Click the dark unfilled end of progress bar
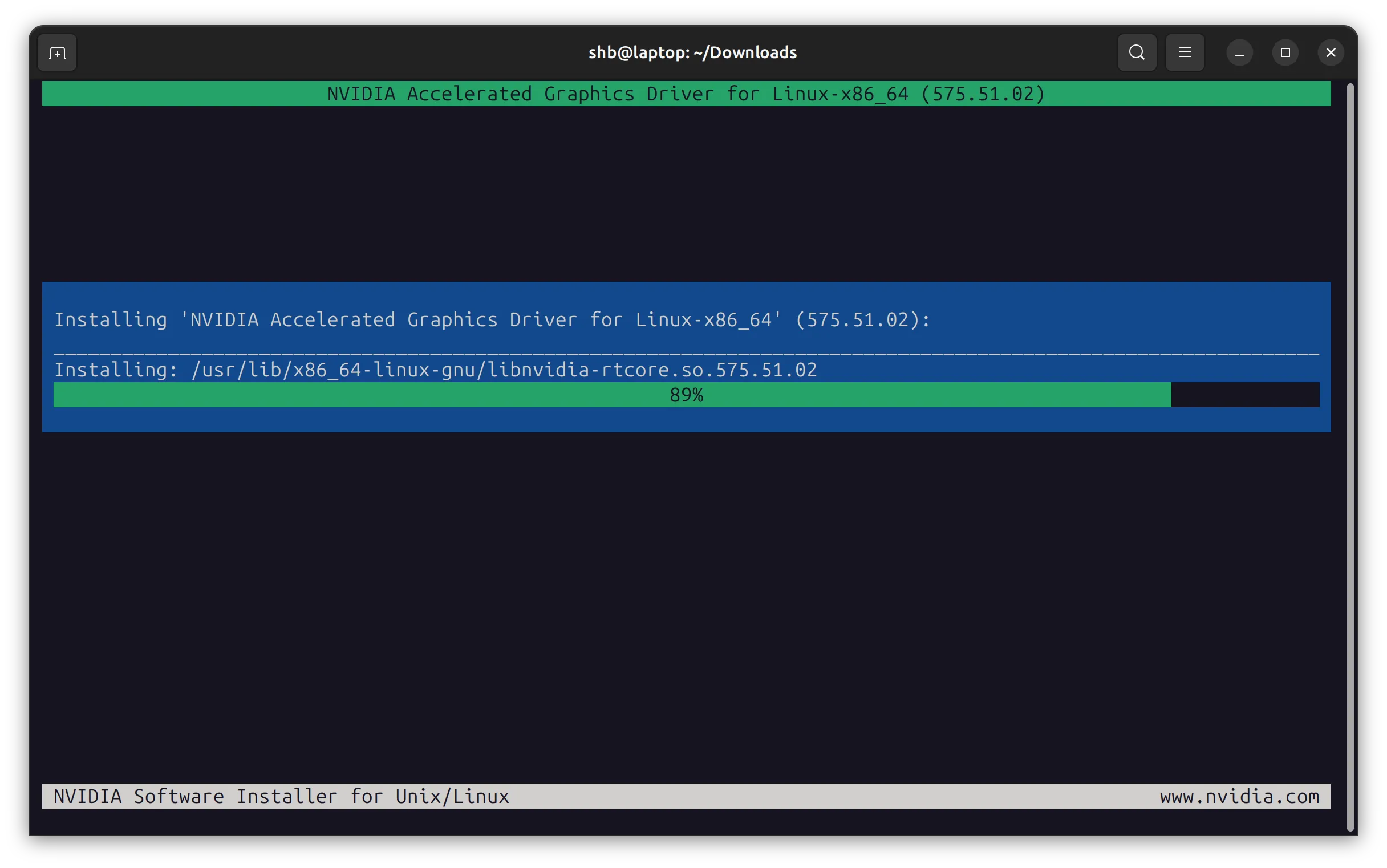The height and width of the screenshot is (868, 1387). point(1244,395)
